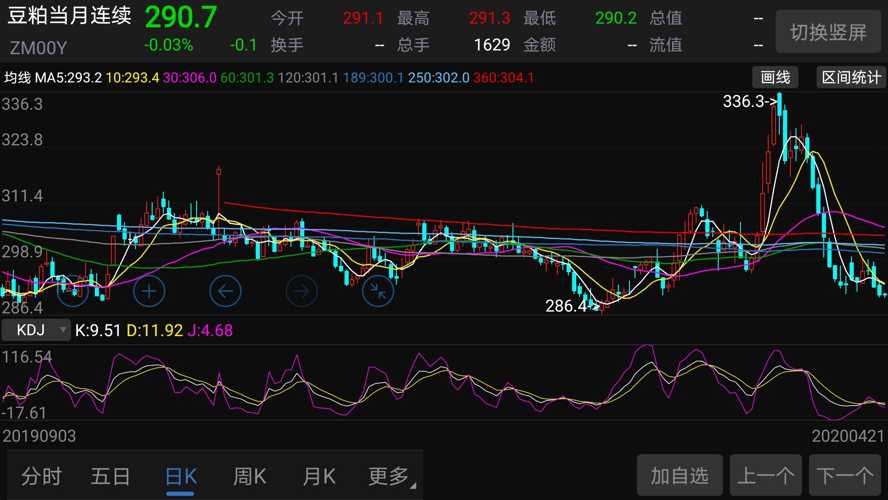Tap the ZM00Y contract code
Viewport: 888px width, 500px height.
38,48
